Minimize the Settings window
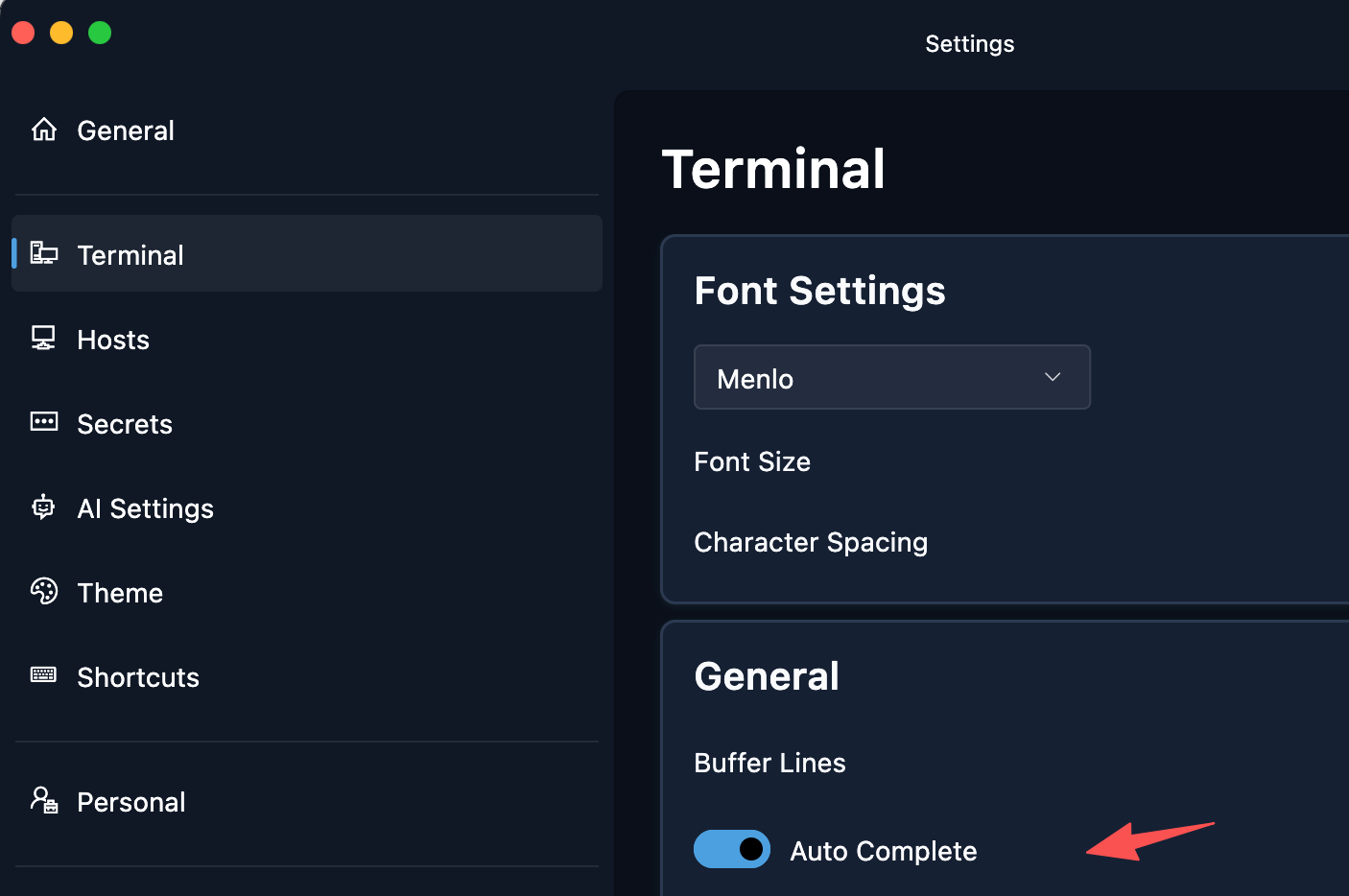The image size is (1349, 896). pos(61,33)
